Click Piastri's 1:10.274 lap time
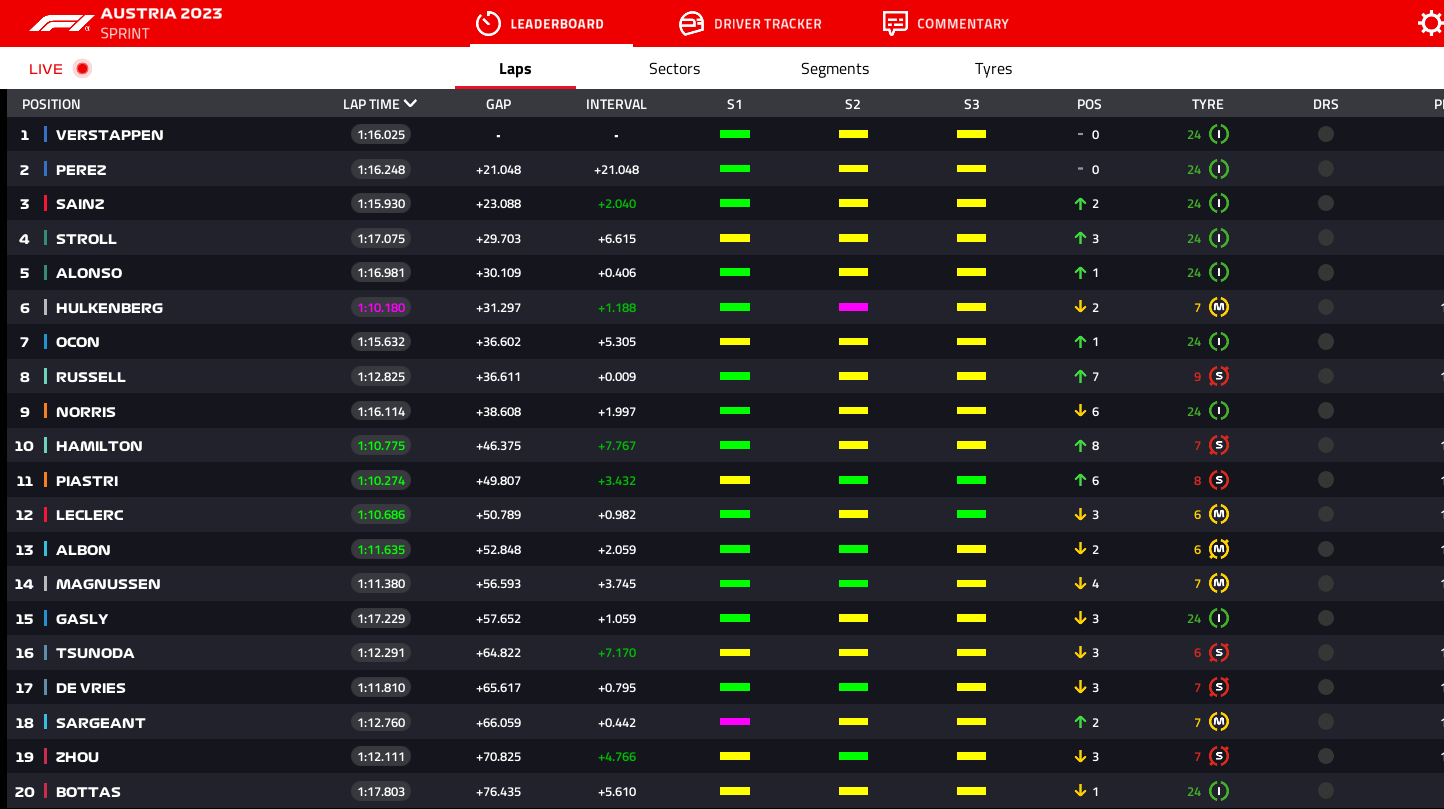This screenshot has width=1444, height=809. (x=381, y=481)
